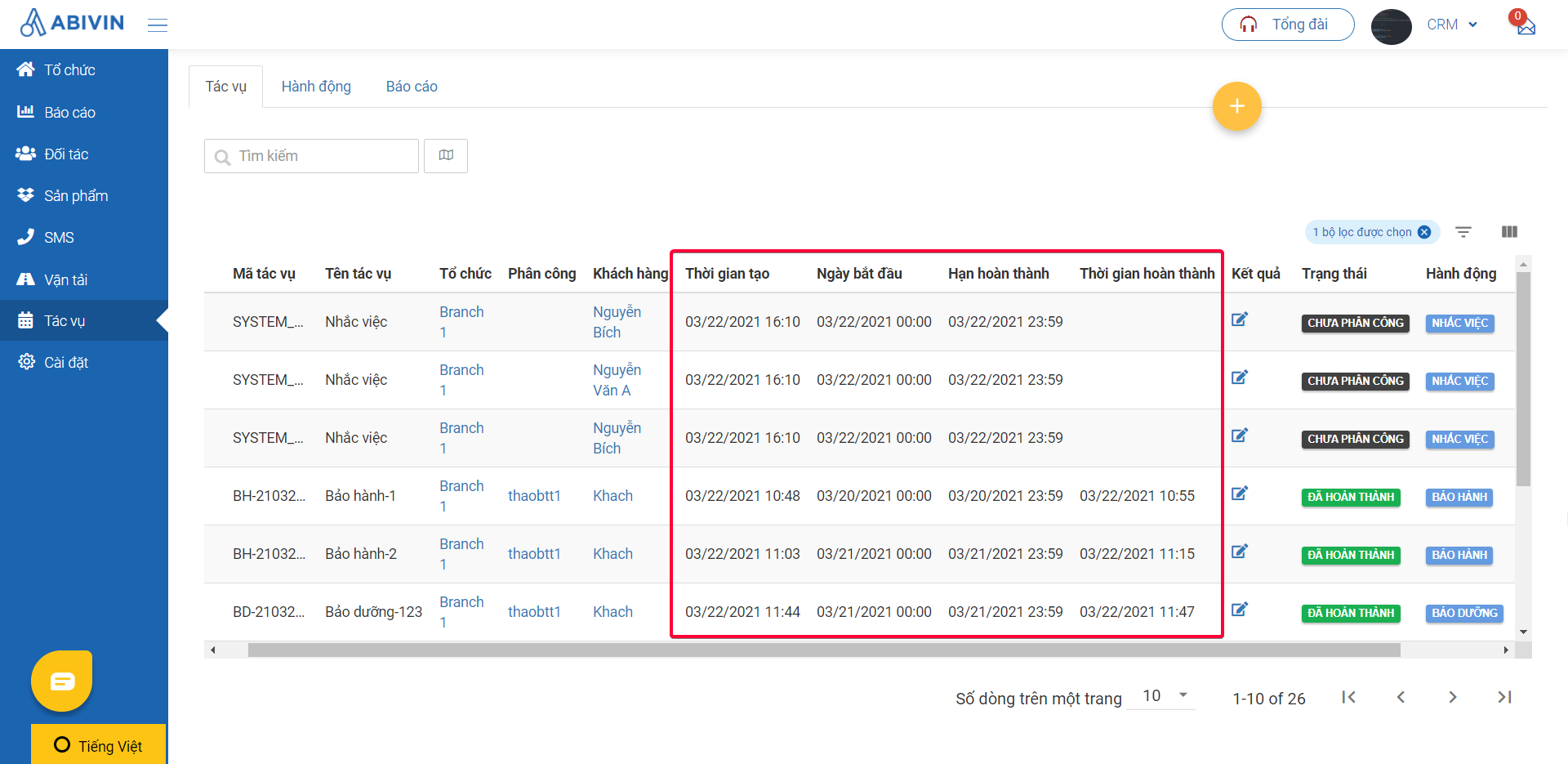1568x764 pixels.
Task: Edit result for Bảo hành-2 row
Action: click(1240, 552)
